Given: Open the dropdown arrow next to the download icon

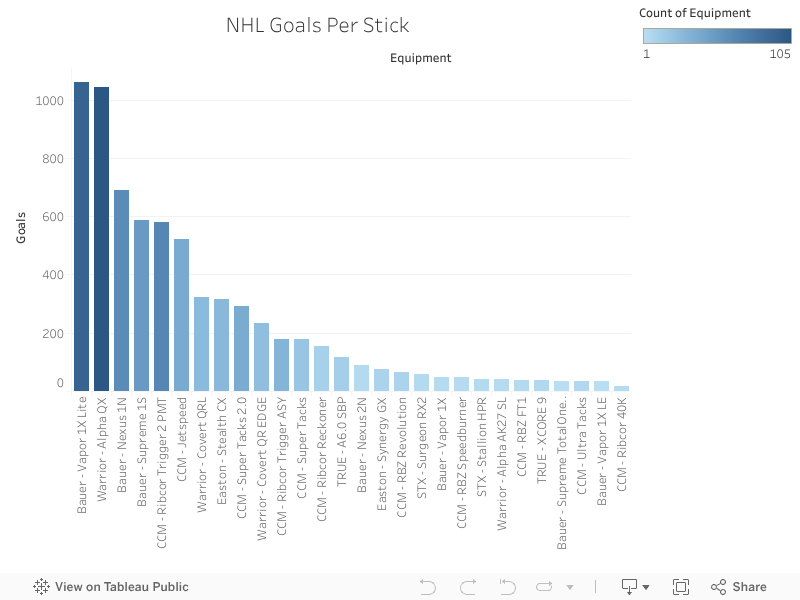Looking at the screenshot, I should 645,589.
